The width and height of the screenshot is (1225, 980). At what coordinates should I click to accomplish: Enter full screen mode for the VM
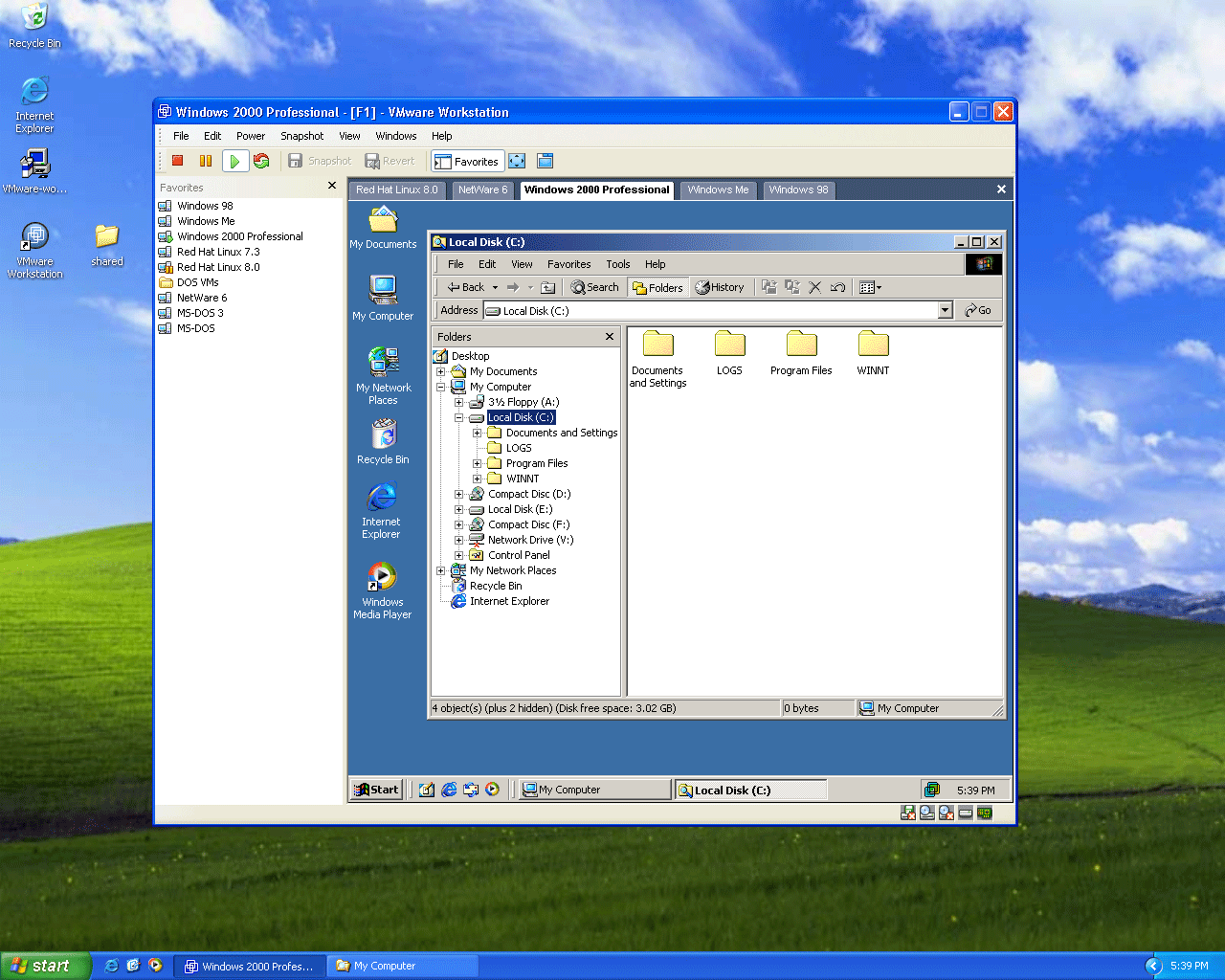click(x=517, y=161)
